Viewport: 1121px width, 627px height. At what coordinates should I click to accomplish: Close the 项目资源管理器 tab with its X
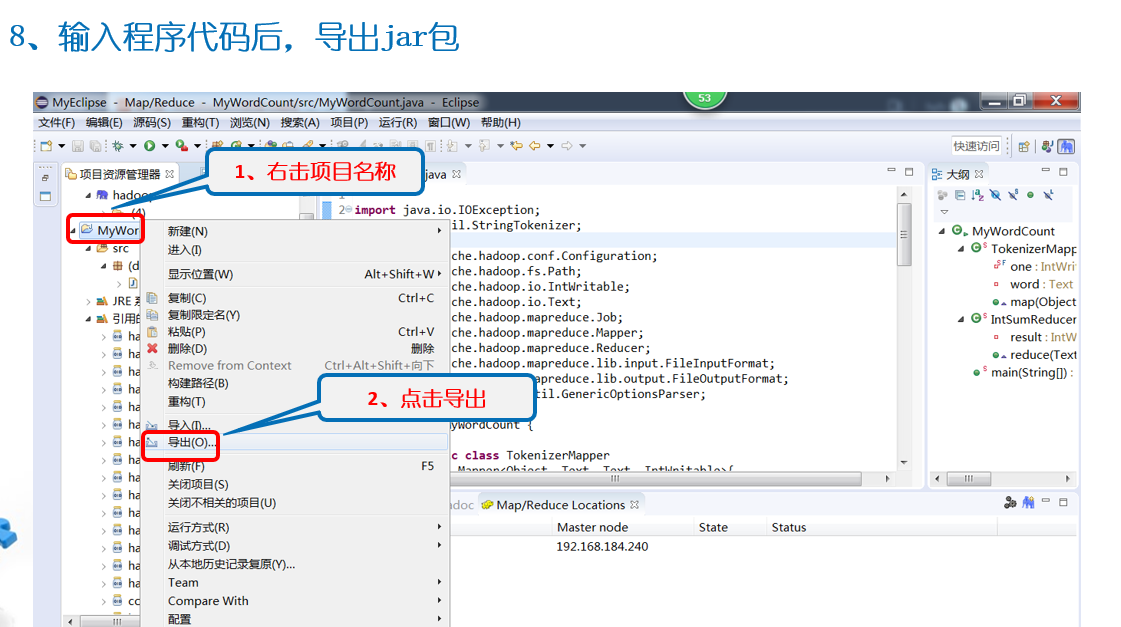(169, 174)
